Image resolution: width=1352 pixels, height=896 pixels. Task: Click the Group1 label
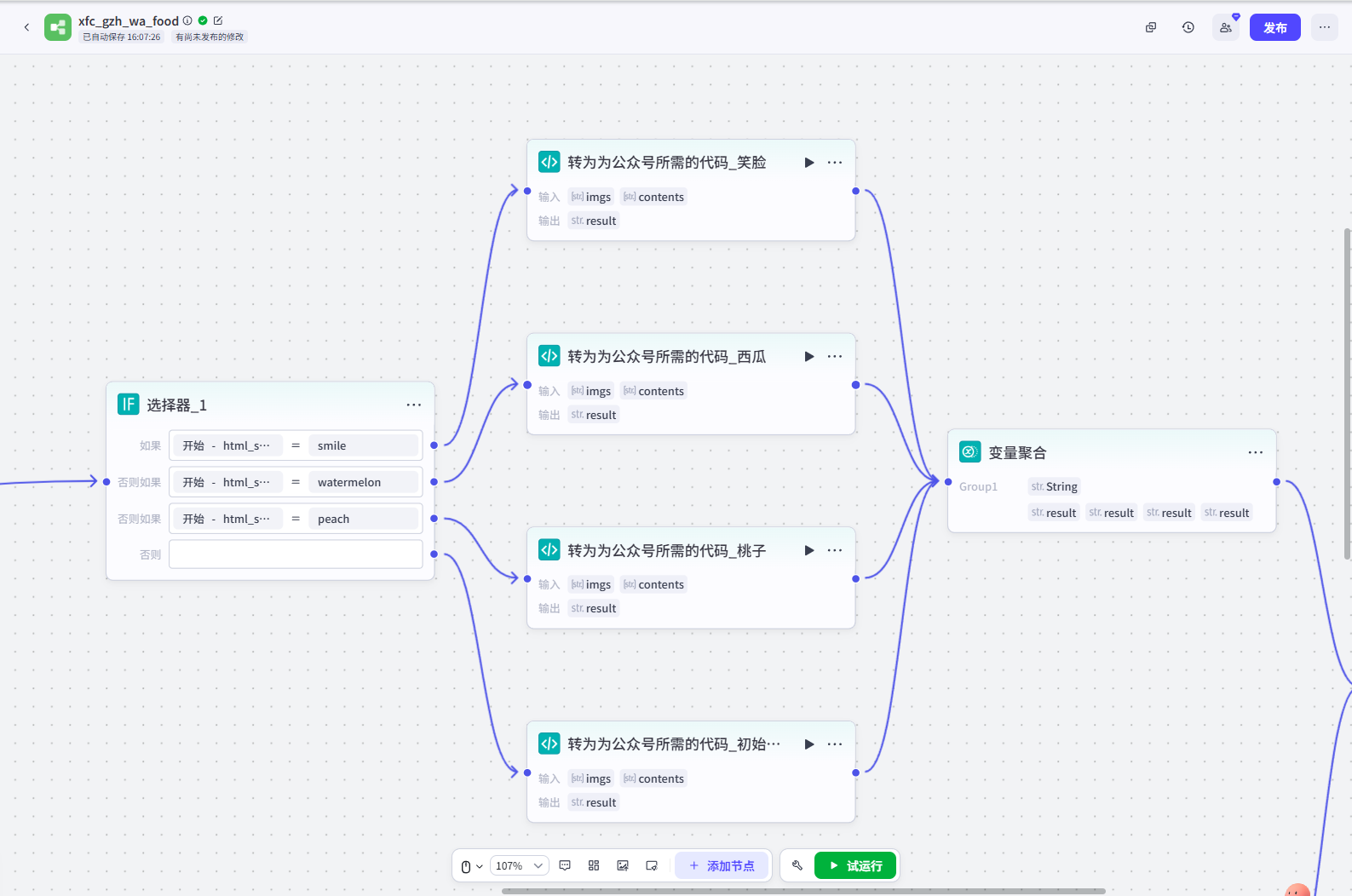pyautogui.click(x=978, y=487)
